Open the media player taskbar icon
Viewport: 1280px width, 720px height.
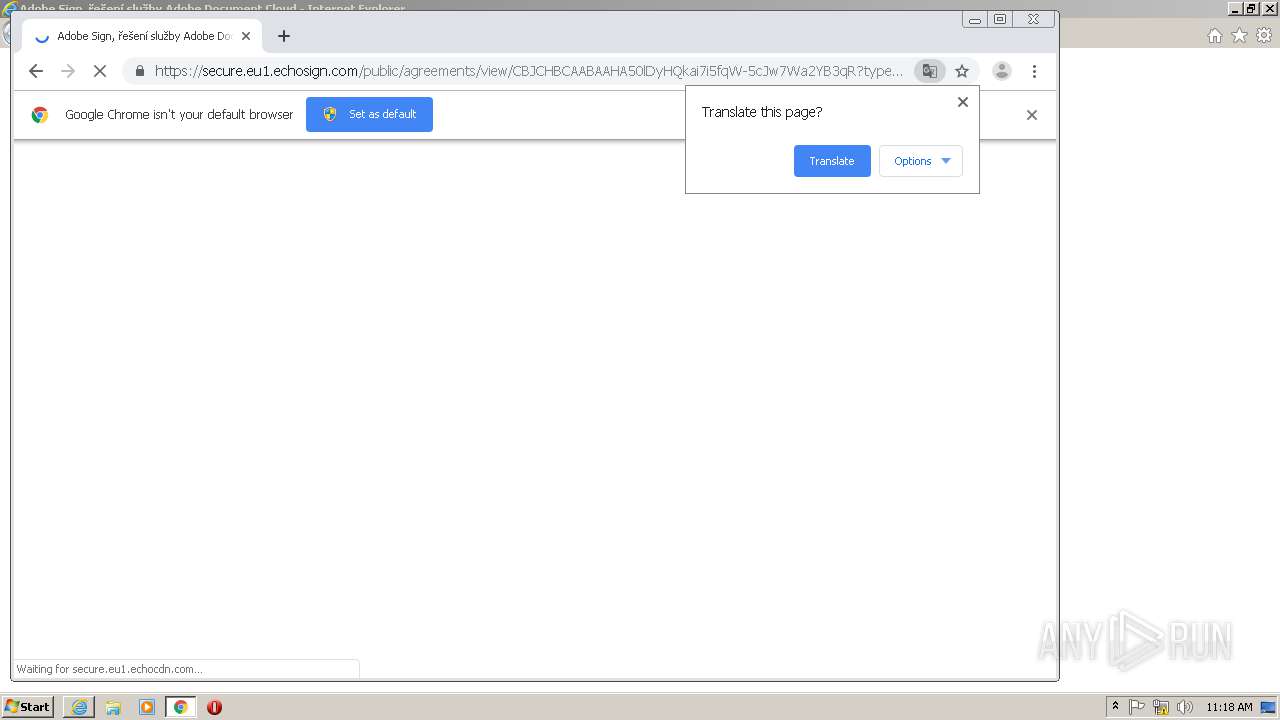tap(147, 707)
